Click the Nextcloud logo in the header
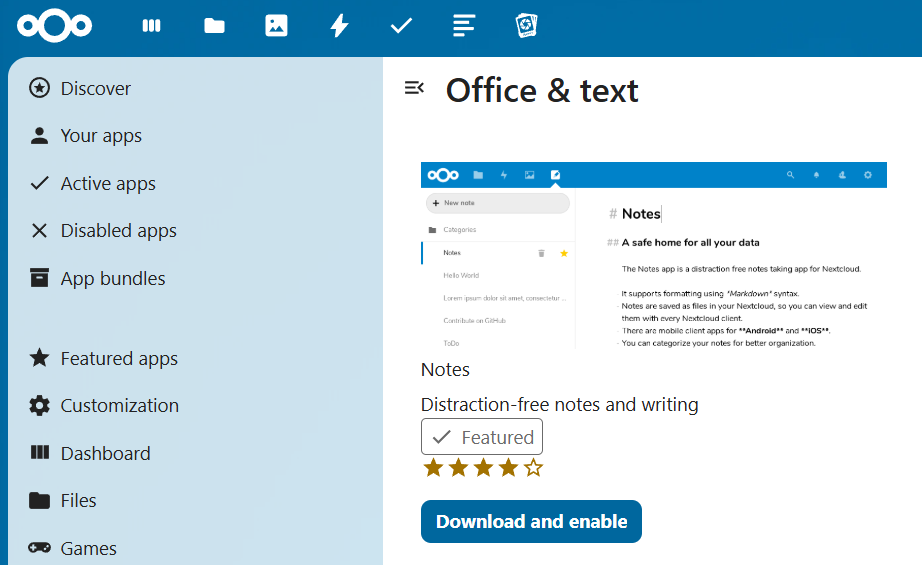The width and height of the screenshot is (922, 565). coord(54,26)
